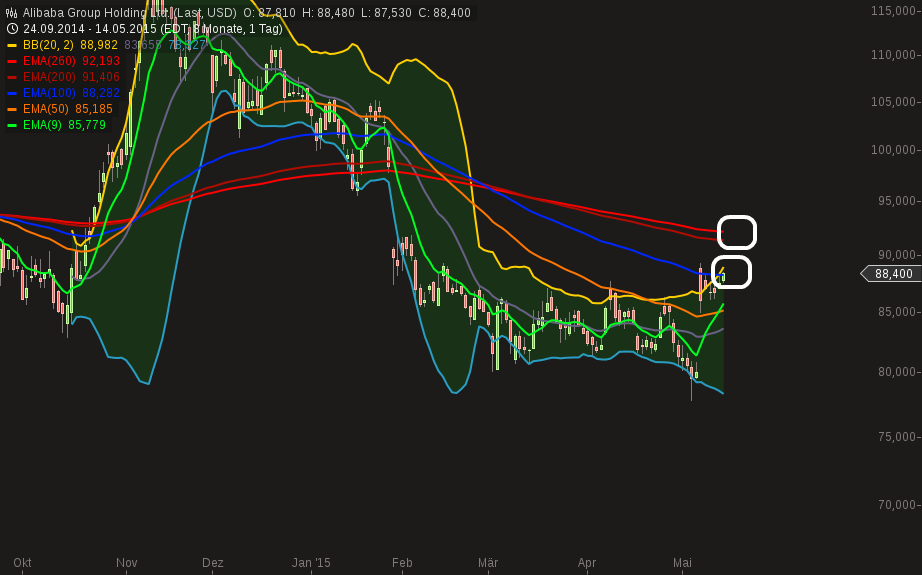Click the EMA(9) value 85,779
The width and height of the screenshot is (922, 575).
pyautogui.click(x=87, y=125)
